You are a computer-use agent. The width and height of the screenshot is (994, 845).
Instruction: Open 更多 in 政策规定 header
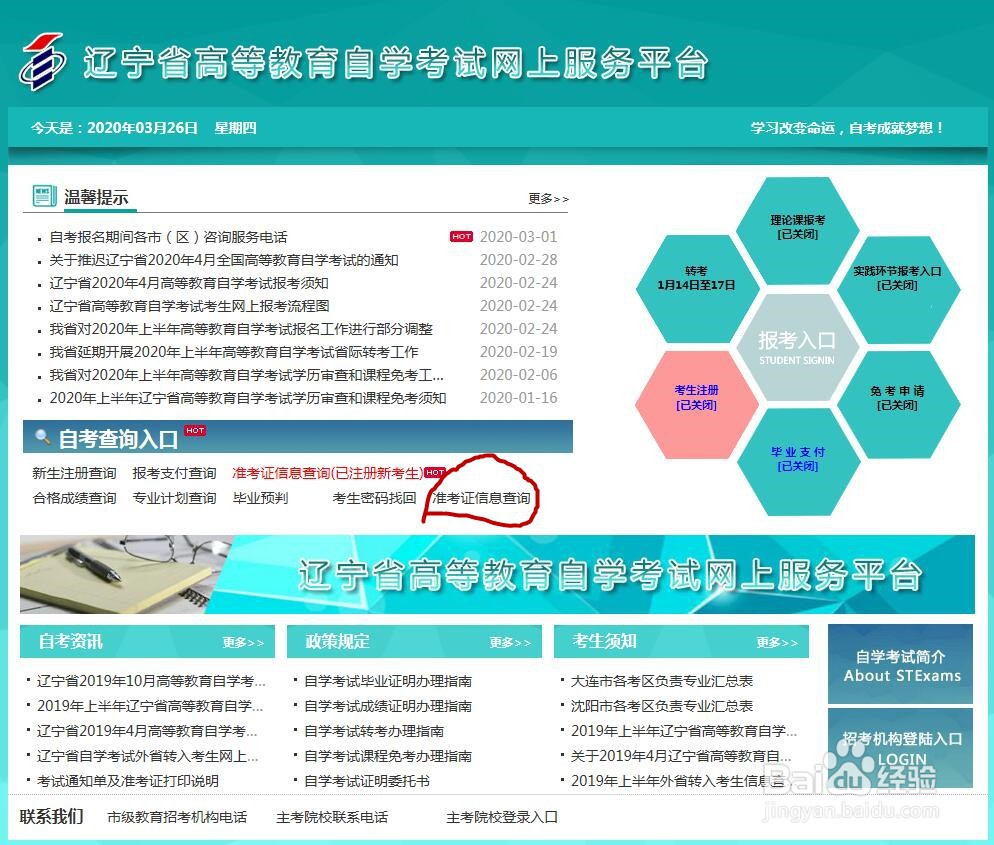510,643
